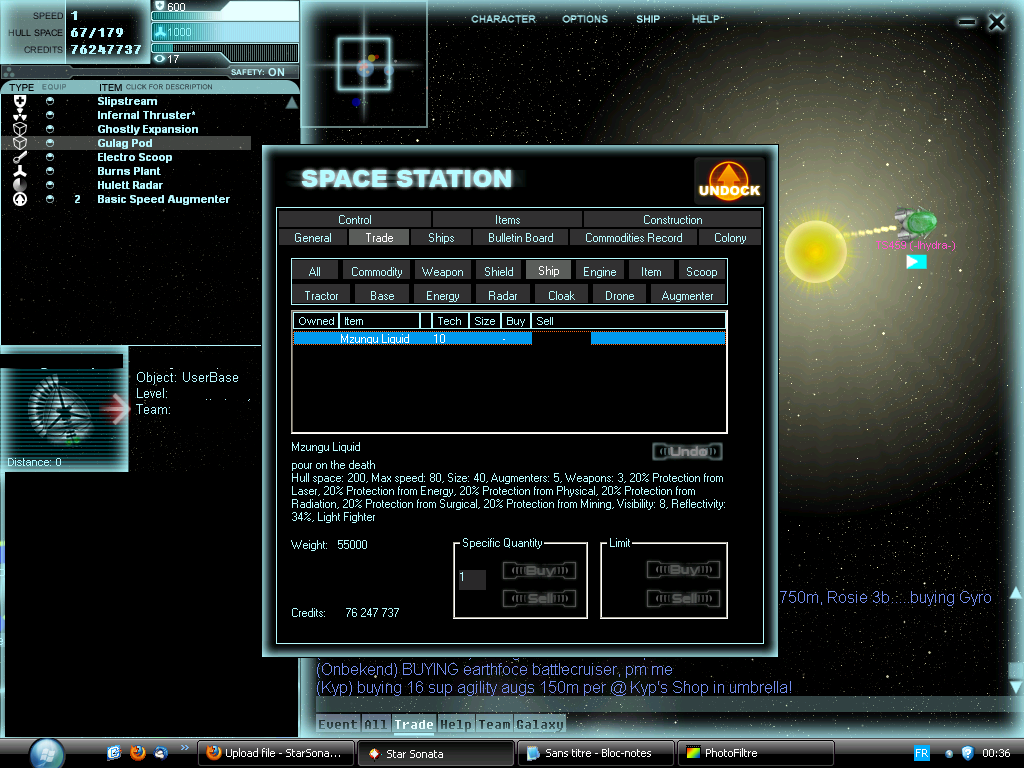The width and height of the screenshot is (1024, 768).
Task: Switch to the Bulletin Board tab
Action: tap(520, 238)
